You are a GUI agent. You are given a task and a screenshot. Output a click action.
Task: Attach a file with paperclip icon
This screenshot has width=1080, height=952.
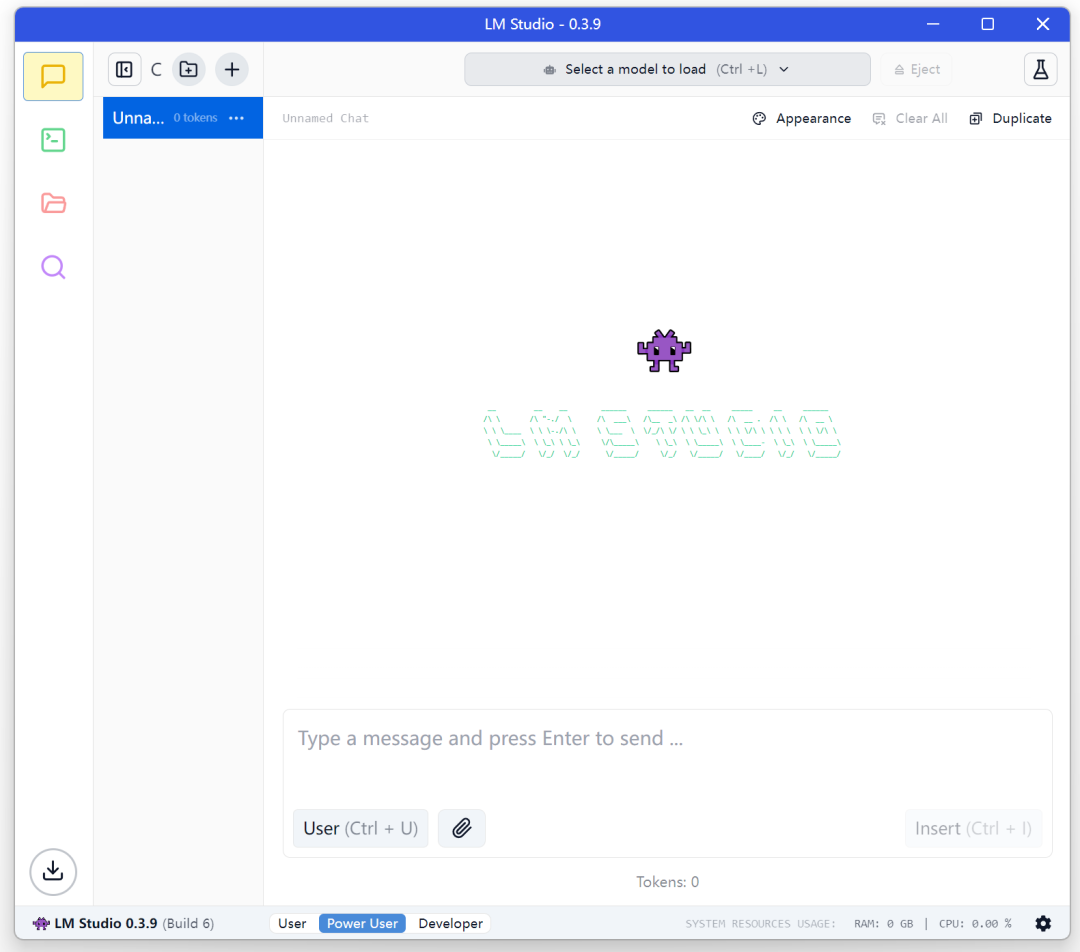461,828
